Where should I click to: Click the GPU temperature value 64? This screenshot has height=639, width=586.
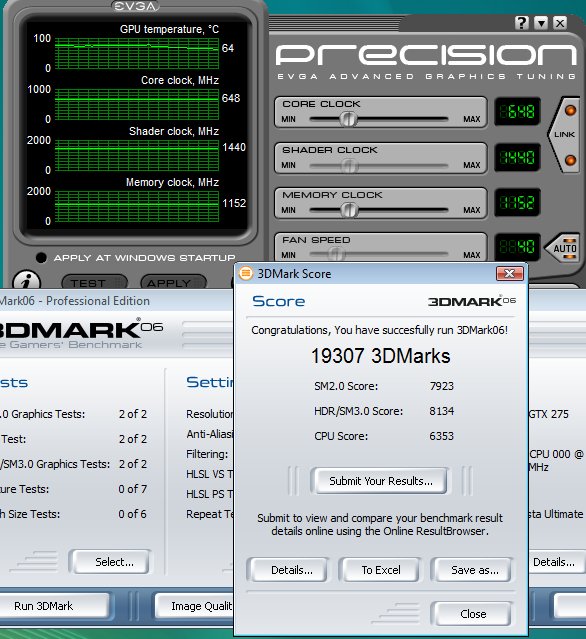[228, 48]
